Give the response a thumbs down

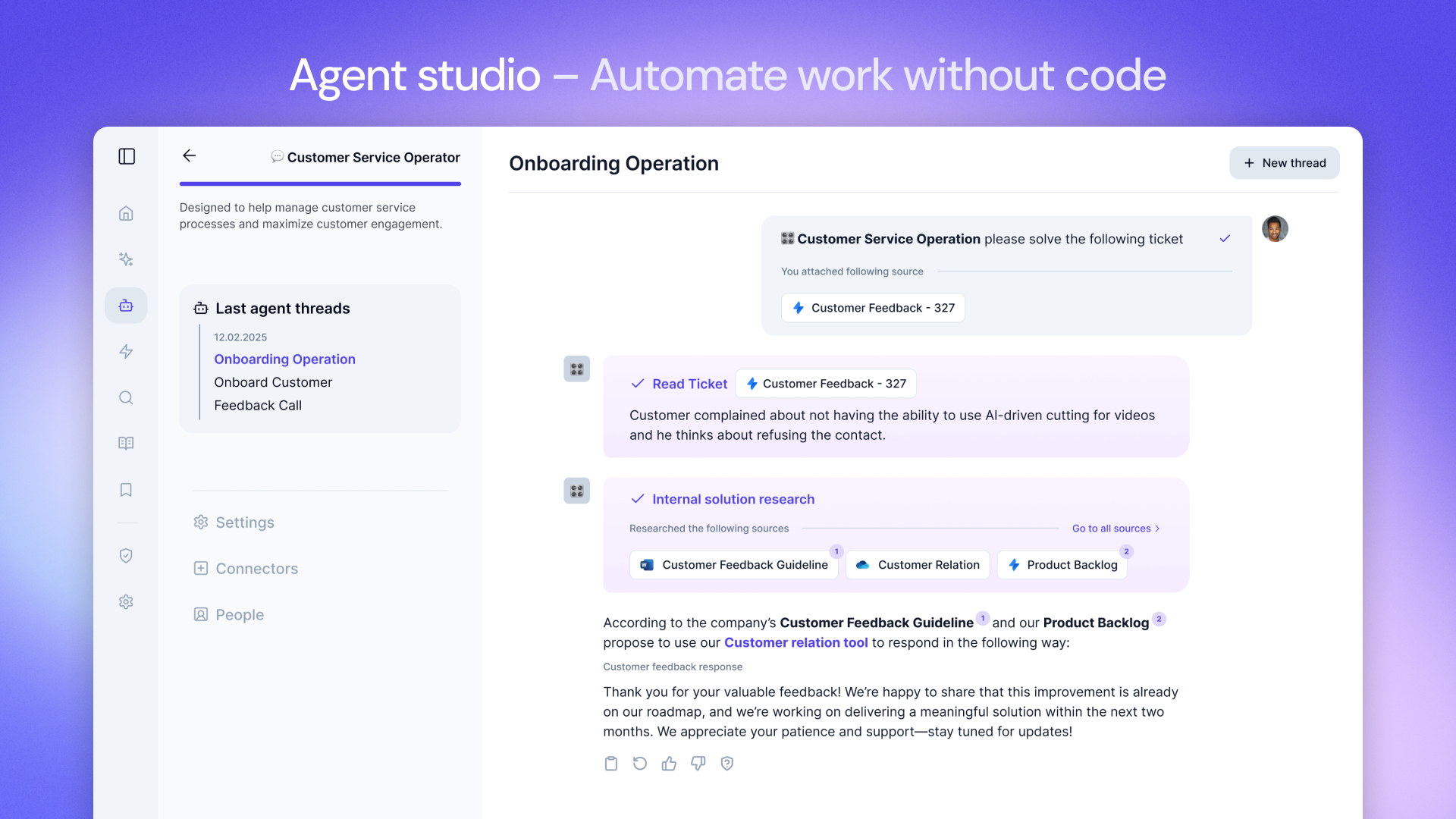coord(698,764)
